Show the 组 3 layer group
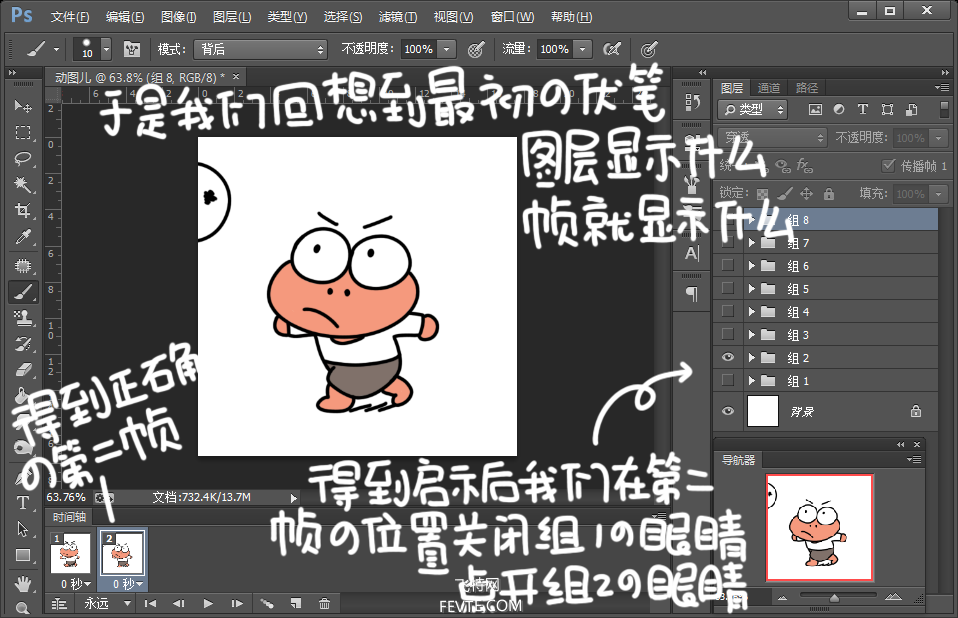Image resolution: width=958 pixels, height=618 pixels. tap(728, 334)
